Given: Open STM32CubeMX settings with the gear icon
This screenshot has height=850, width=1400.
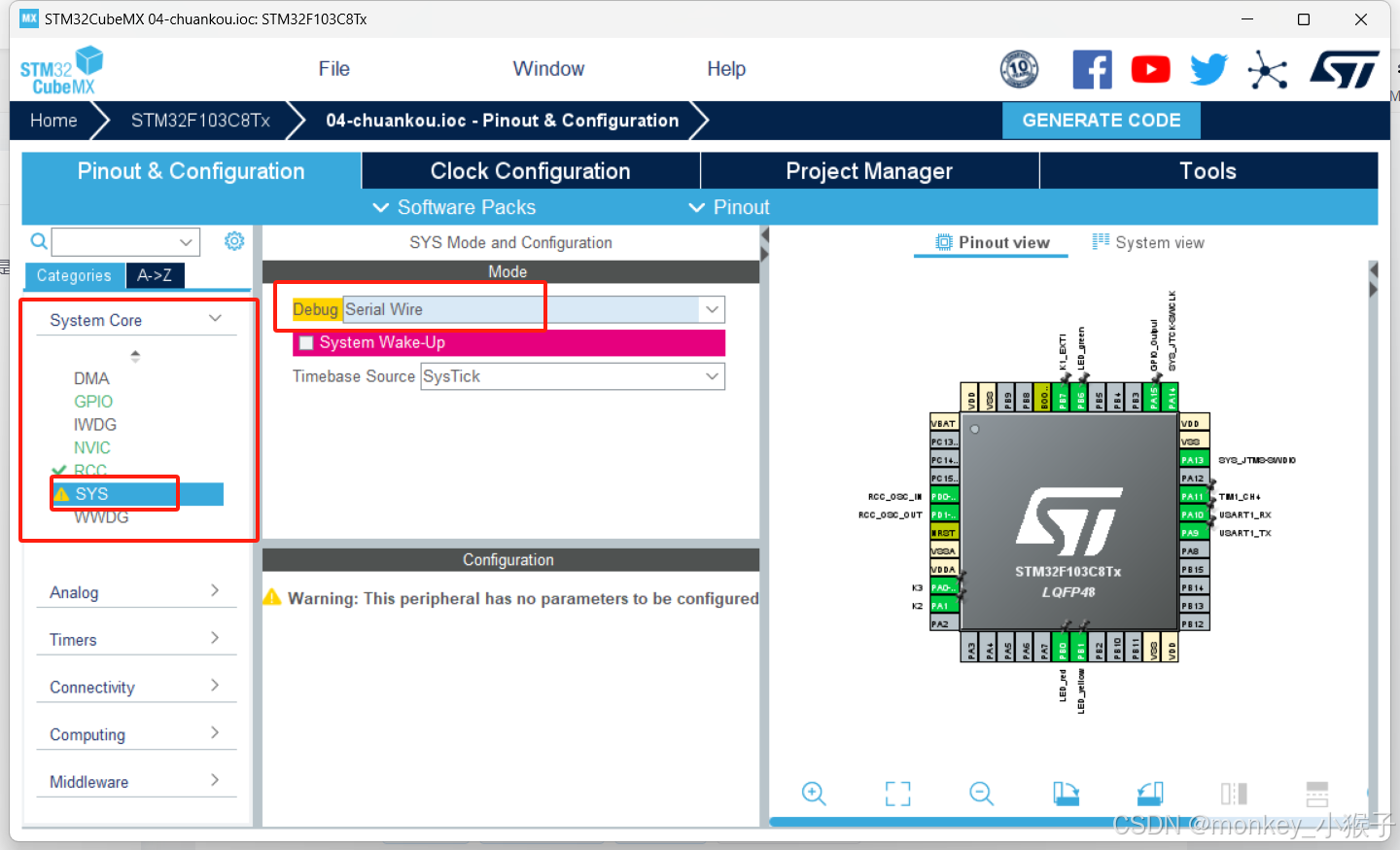Looking at the screenshot, I should coord(234,241).
